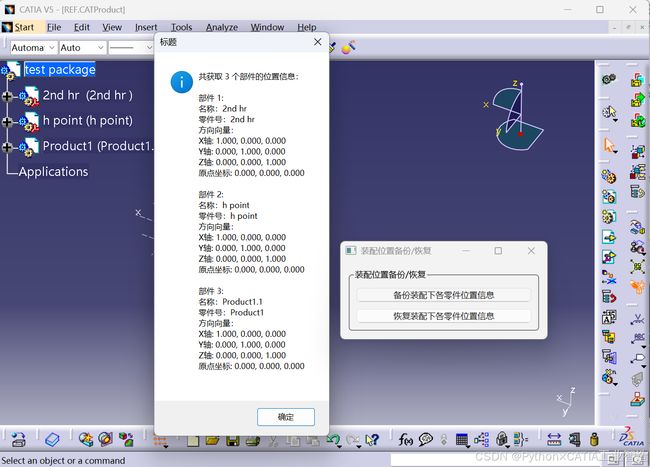Click the New document icon
The width and height of the screenshot is (650, 467).
coord(193,440)
